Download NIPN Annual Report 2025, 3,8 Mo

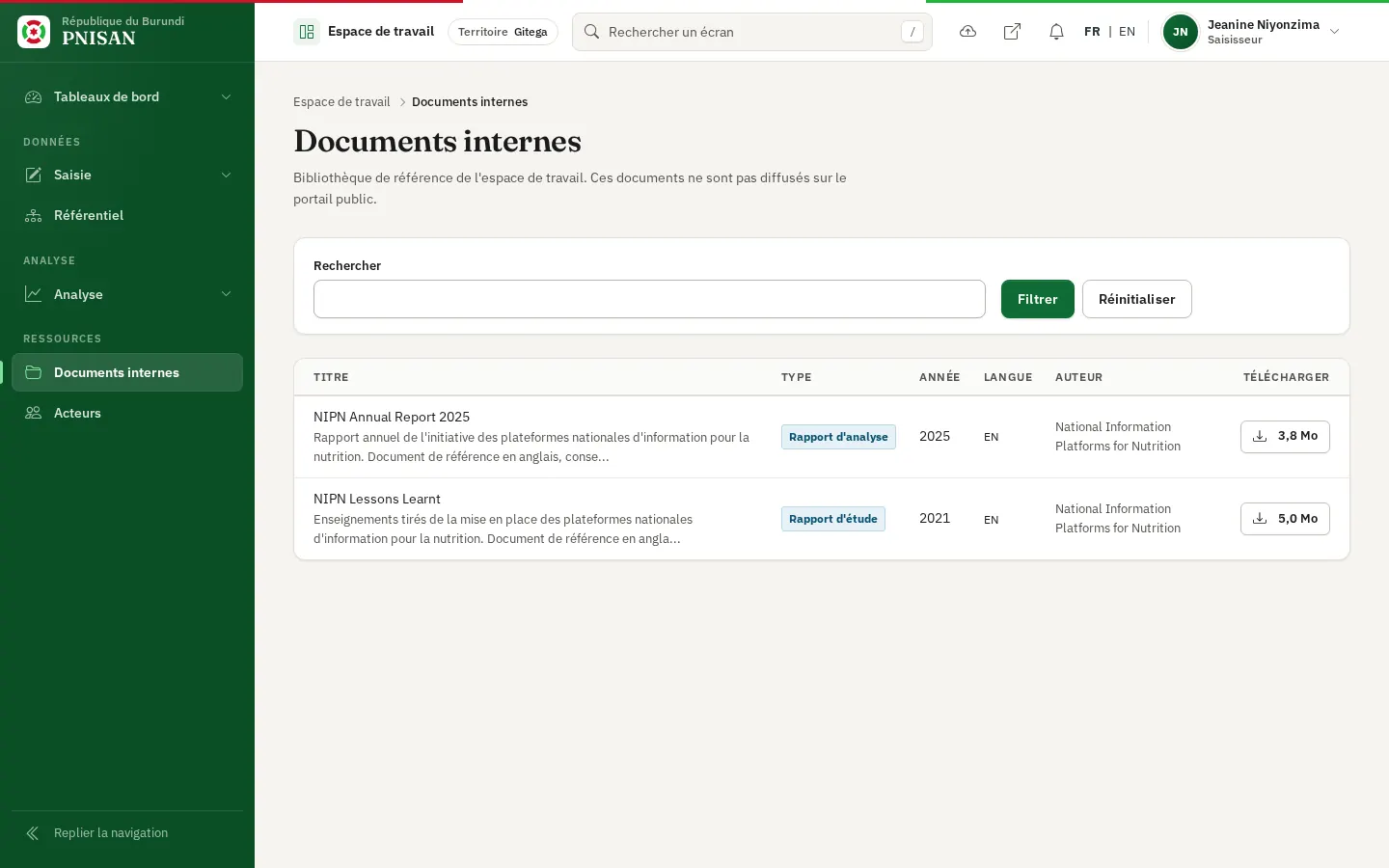pyautogui.click(x=1285, y=437)
